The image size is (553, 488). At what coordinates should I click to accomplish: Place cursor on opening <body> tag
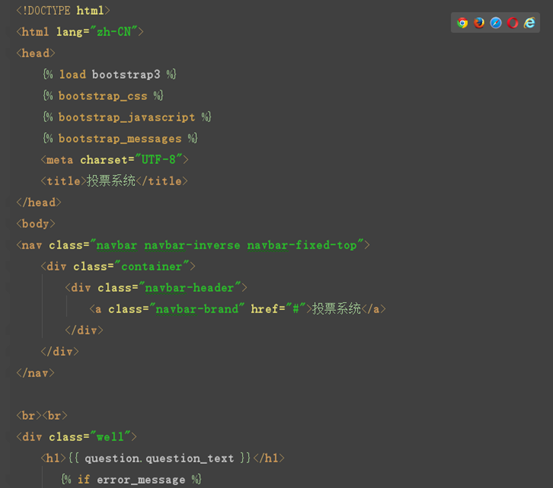click(36, 224)
